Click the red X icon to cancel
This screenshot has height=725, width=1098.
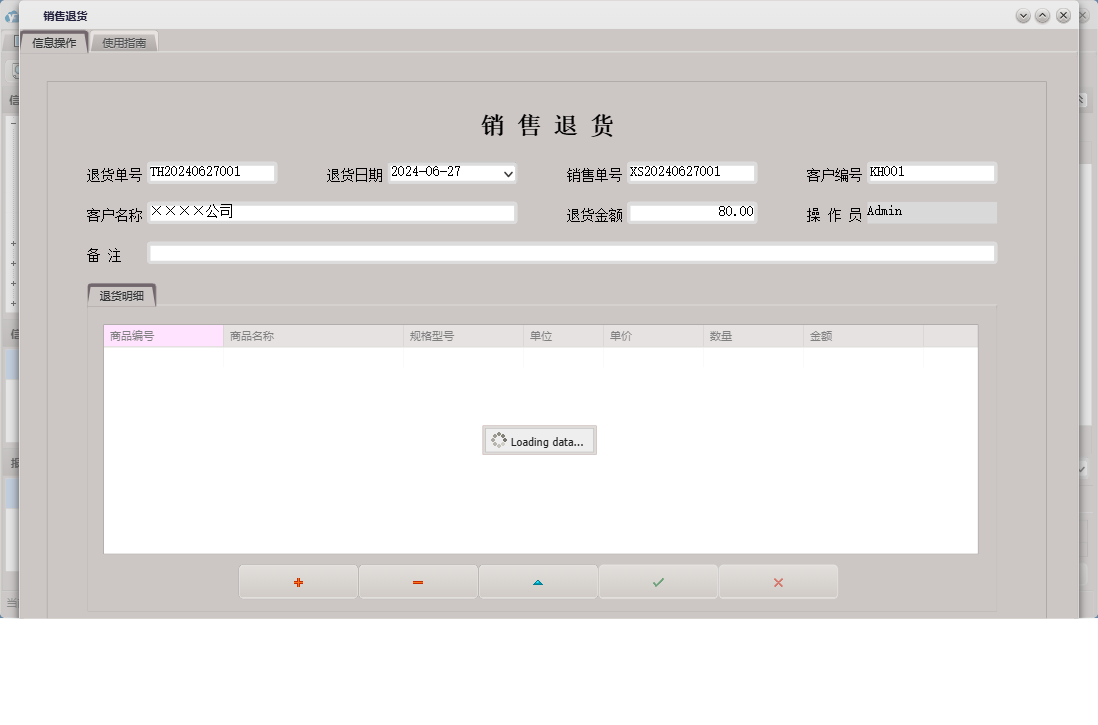tap(777, 581)
